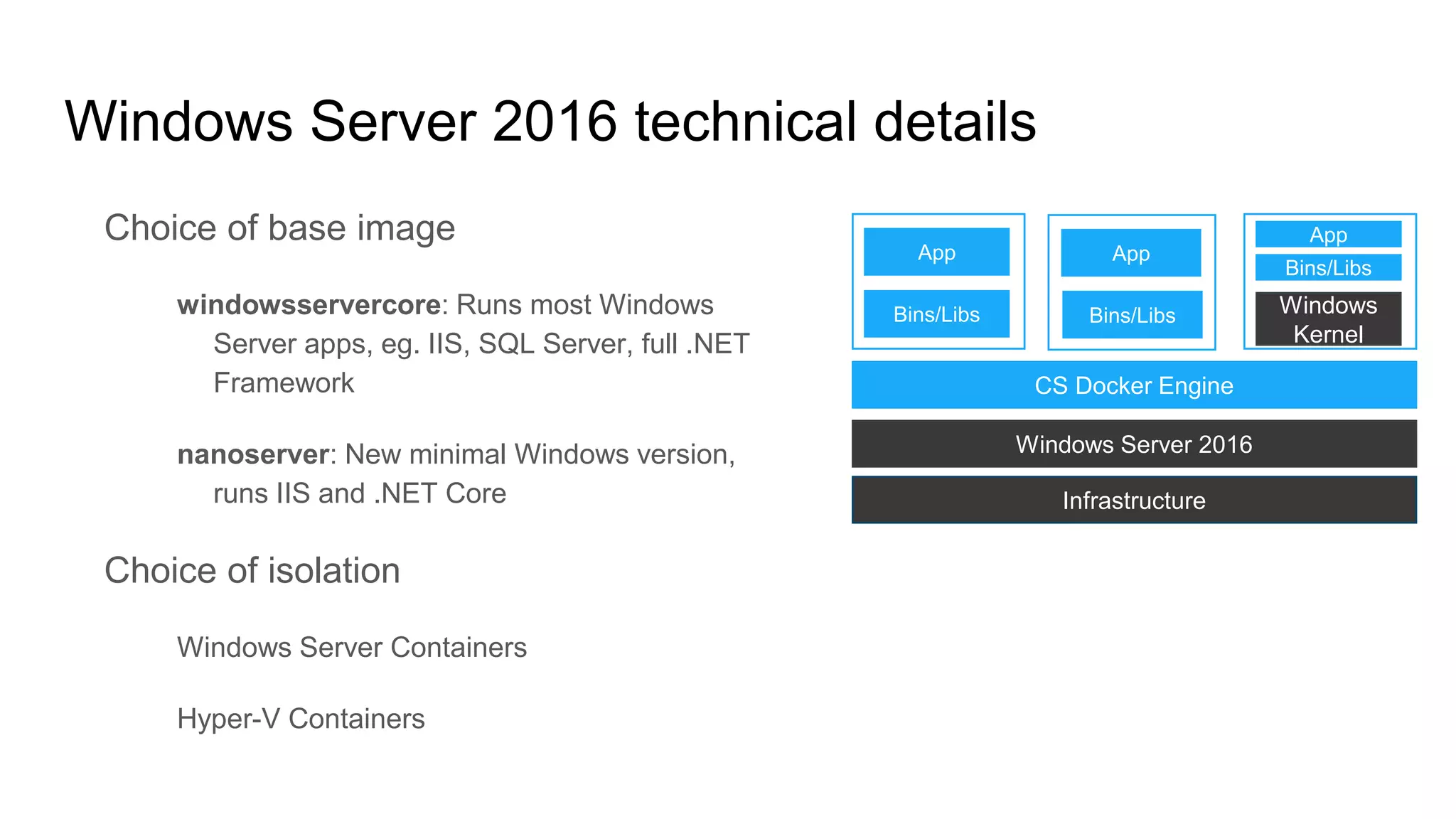
Task: Click the Bins/Libs box in first container
Action: click(936, 314)
